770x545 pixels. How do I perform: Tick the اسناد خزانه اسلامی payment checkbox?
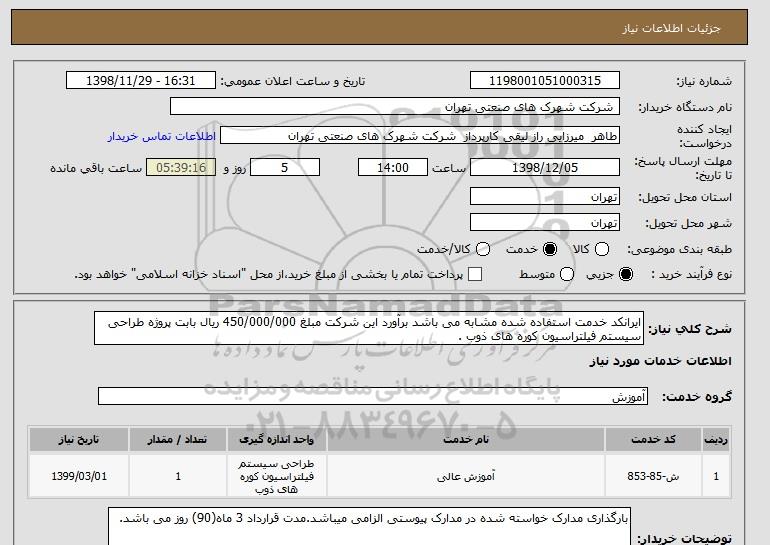pyautogui.click(x=475, y=274)
